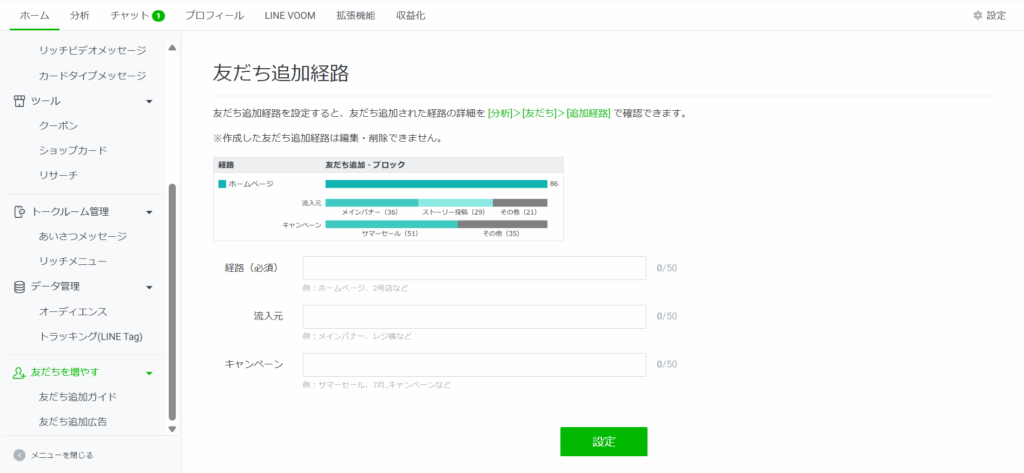Click the talk room management icon
Viewport: 1024px width, 473px height.
click(x=19, y=212)
